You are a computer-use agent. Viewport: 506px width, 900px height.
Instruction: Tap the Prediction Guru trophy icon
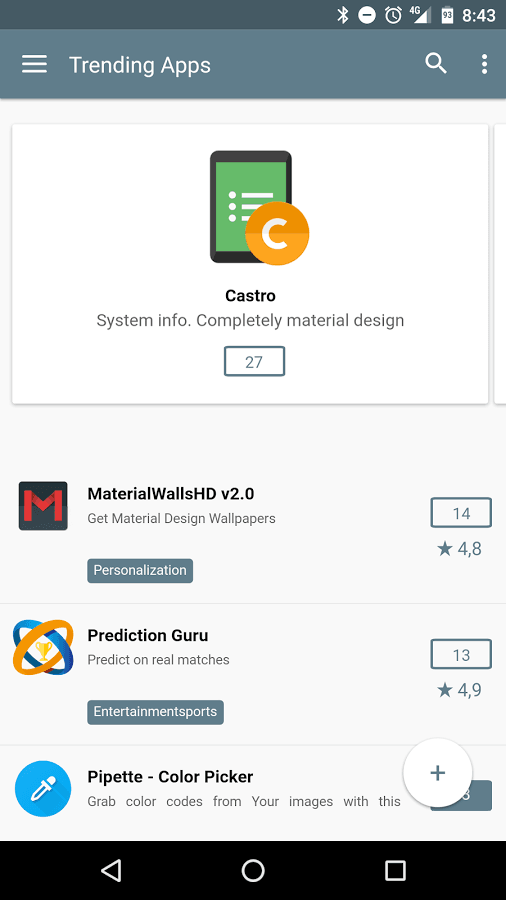click(x=43, y=647)
